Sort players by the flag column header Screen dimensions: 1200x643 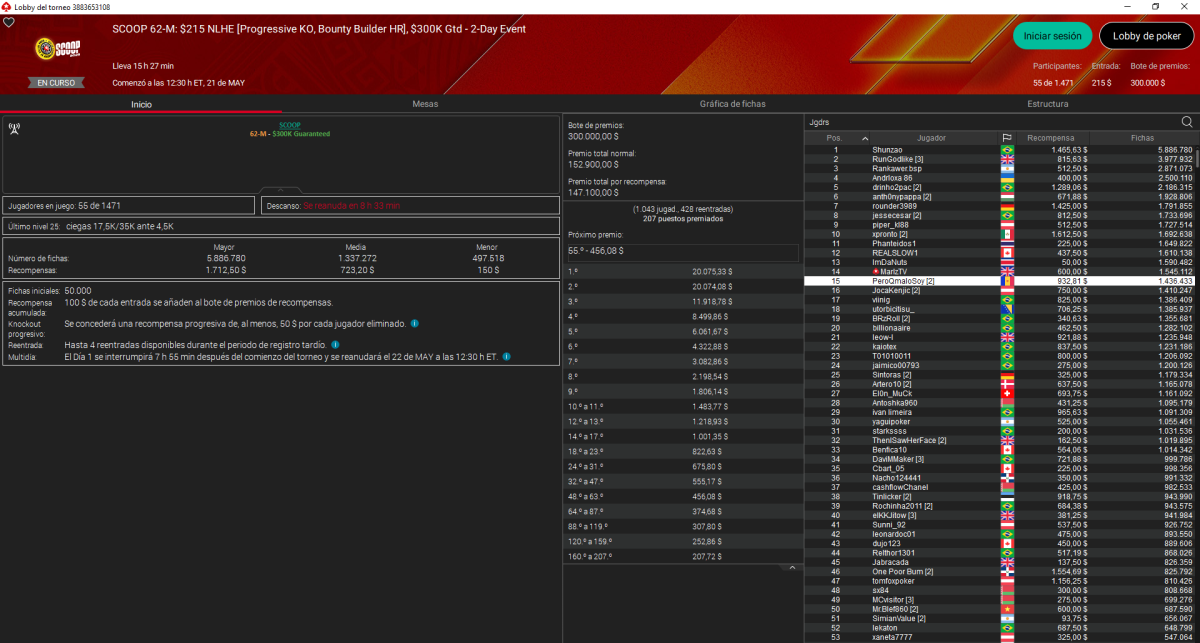coord(1007,138)
